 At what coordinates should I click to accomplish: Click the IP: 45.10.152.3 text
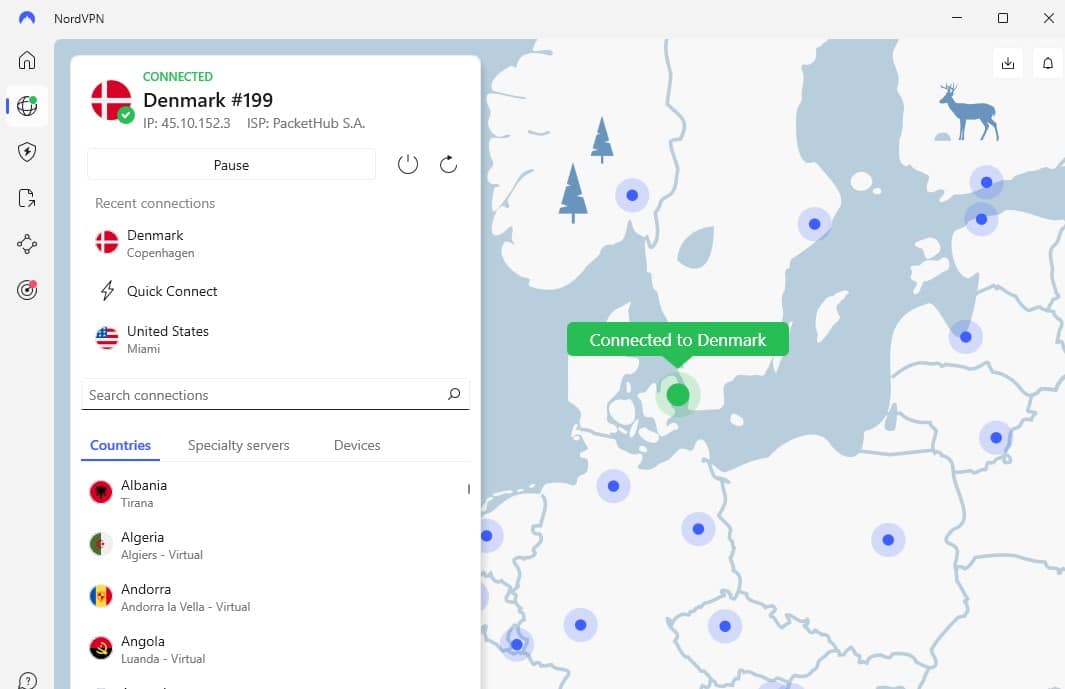187,123
